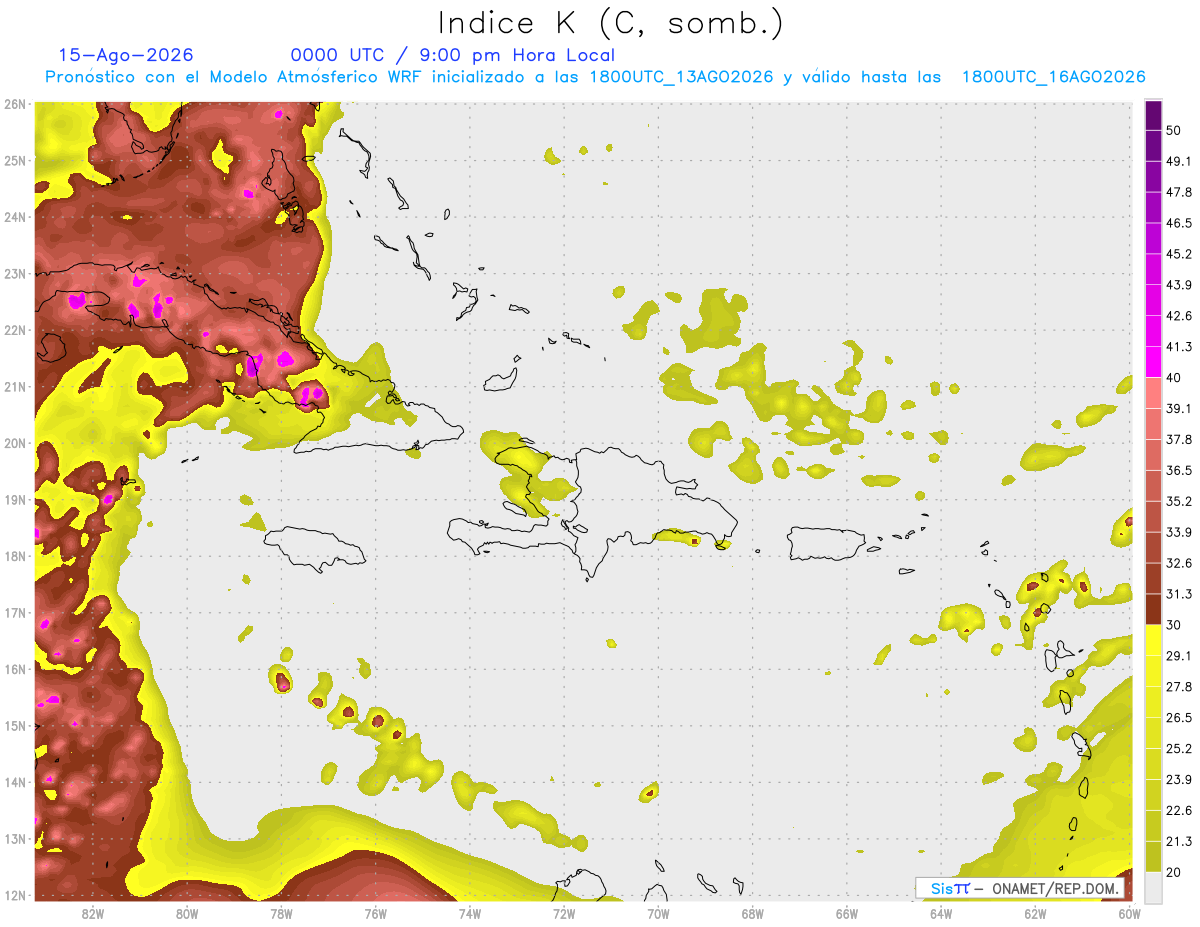Click the 25N latitude axis label
The image size is (1200, 927).
14,160
